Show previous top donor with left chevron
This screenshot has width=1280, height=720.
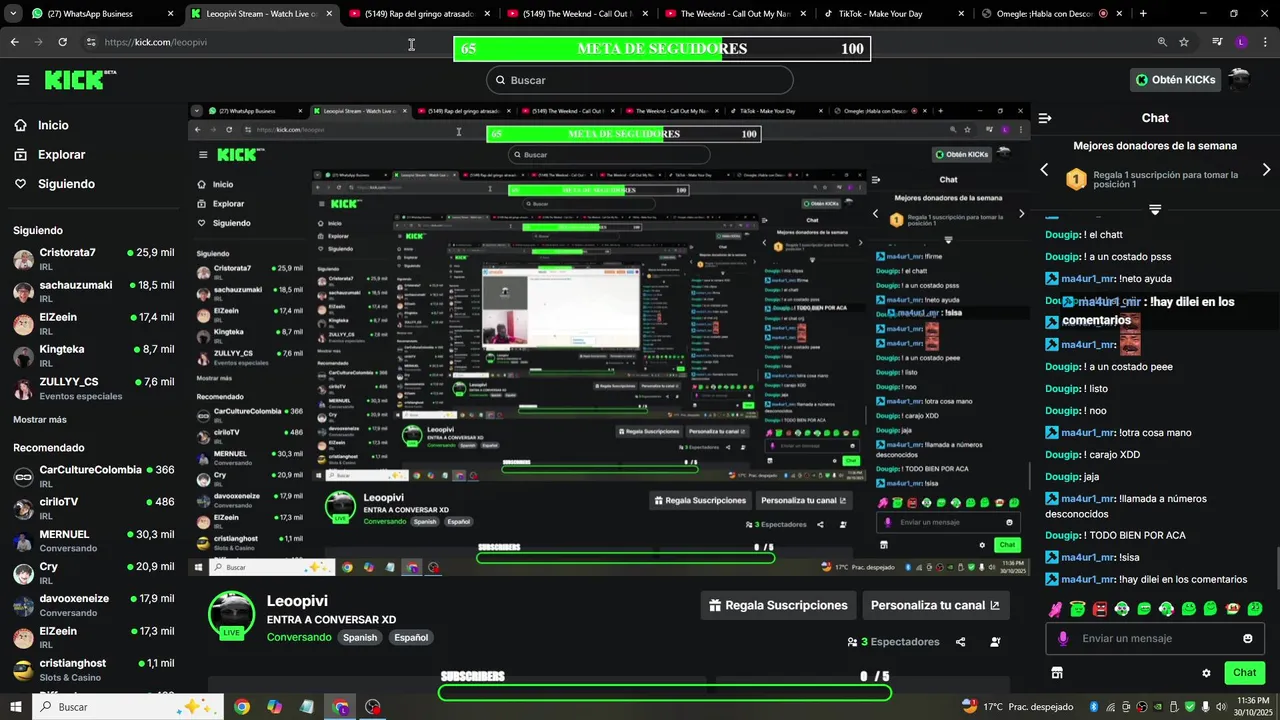click(1044, 170)
